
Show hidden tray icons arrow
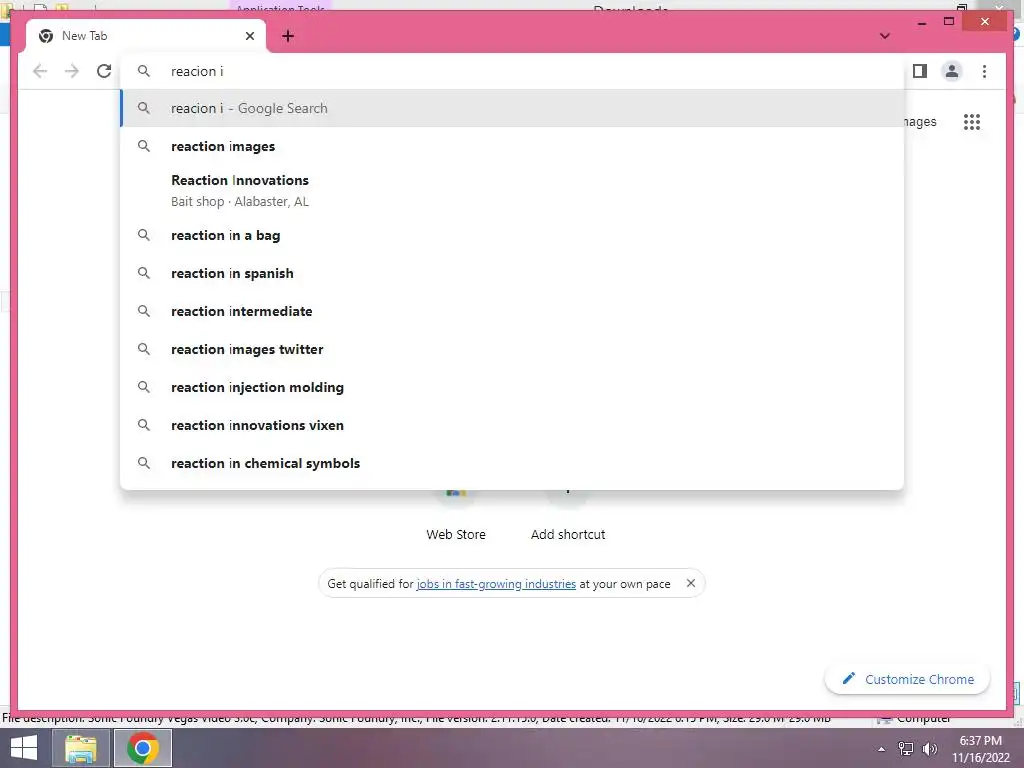[881, 749]
